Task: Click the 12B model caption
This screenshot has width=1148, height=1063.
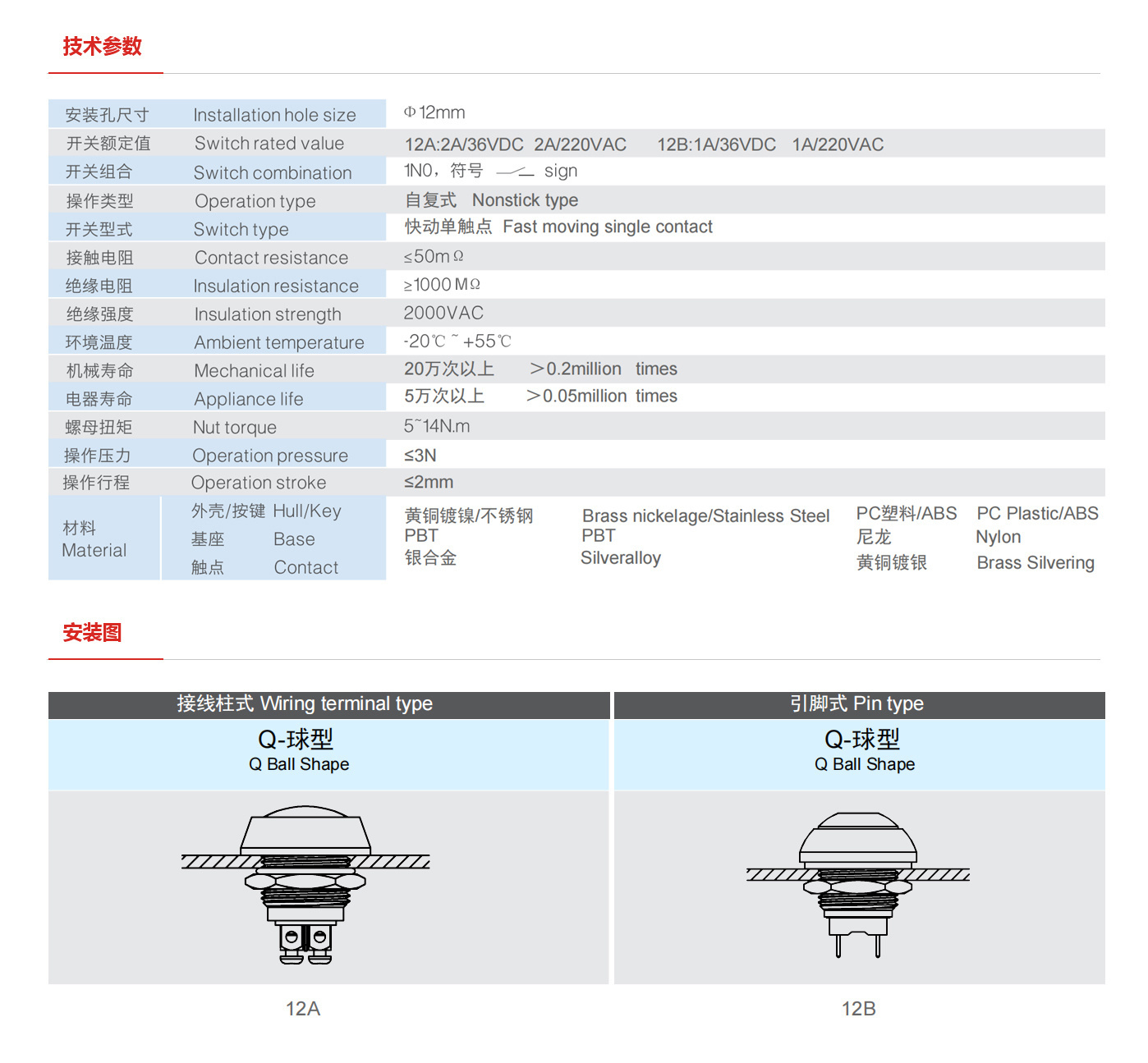Action: tap(859, 1009)
